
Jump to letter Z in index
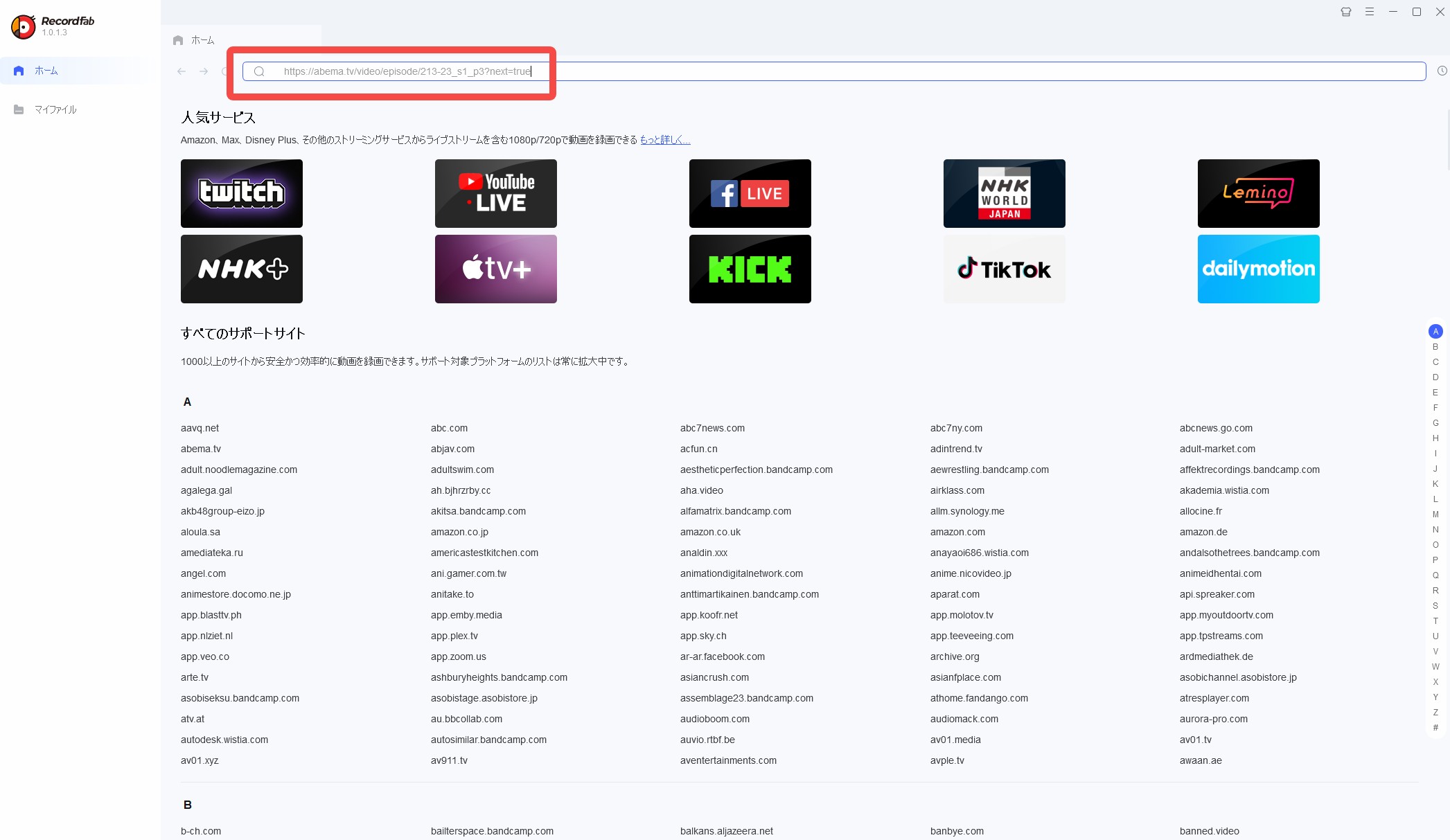point(1435,713)
